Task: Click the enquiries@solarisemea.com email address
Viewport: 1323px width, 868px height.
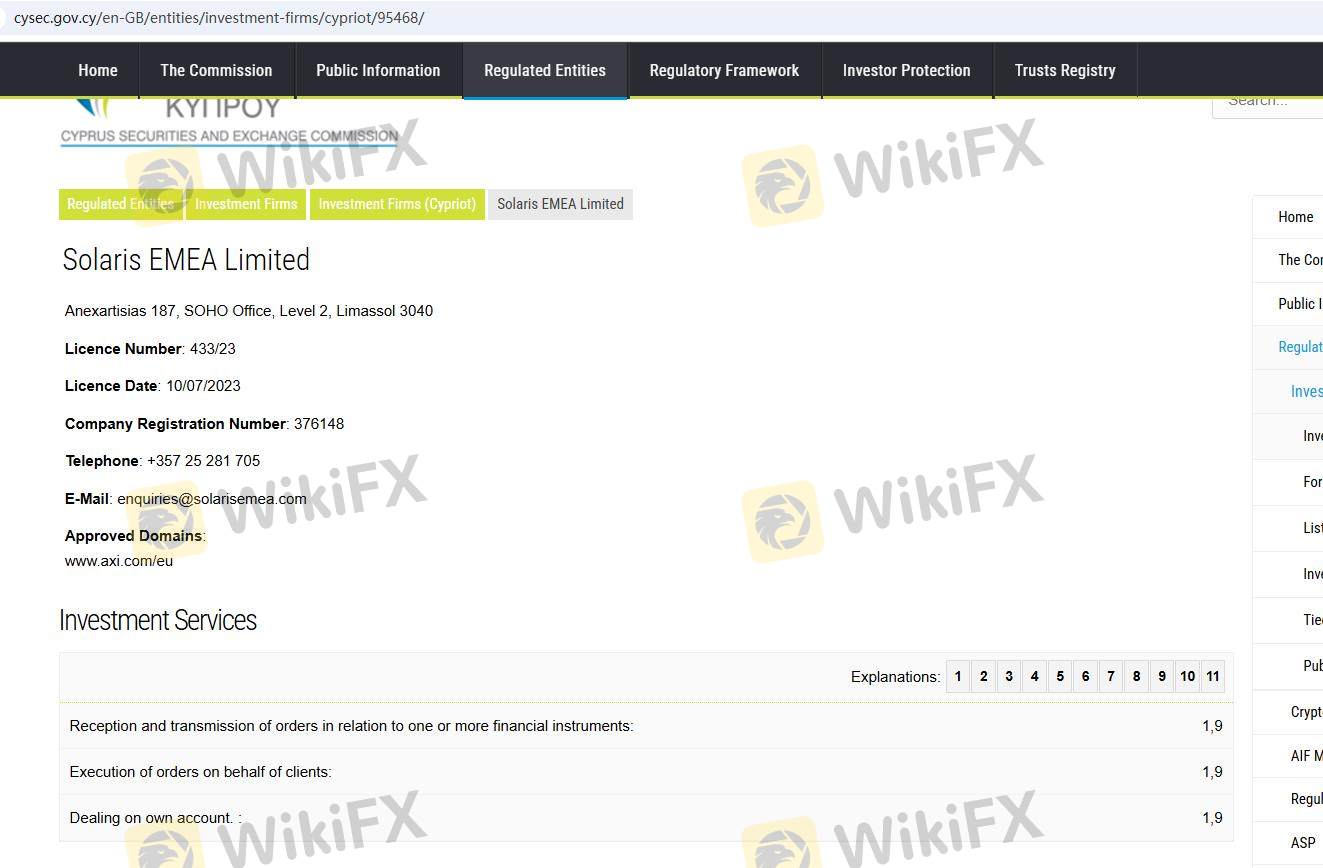Action: (x=212, y=499)
